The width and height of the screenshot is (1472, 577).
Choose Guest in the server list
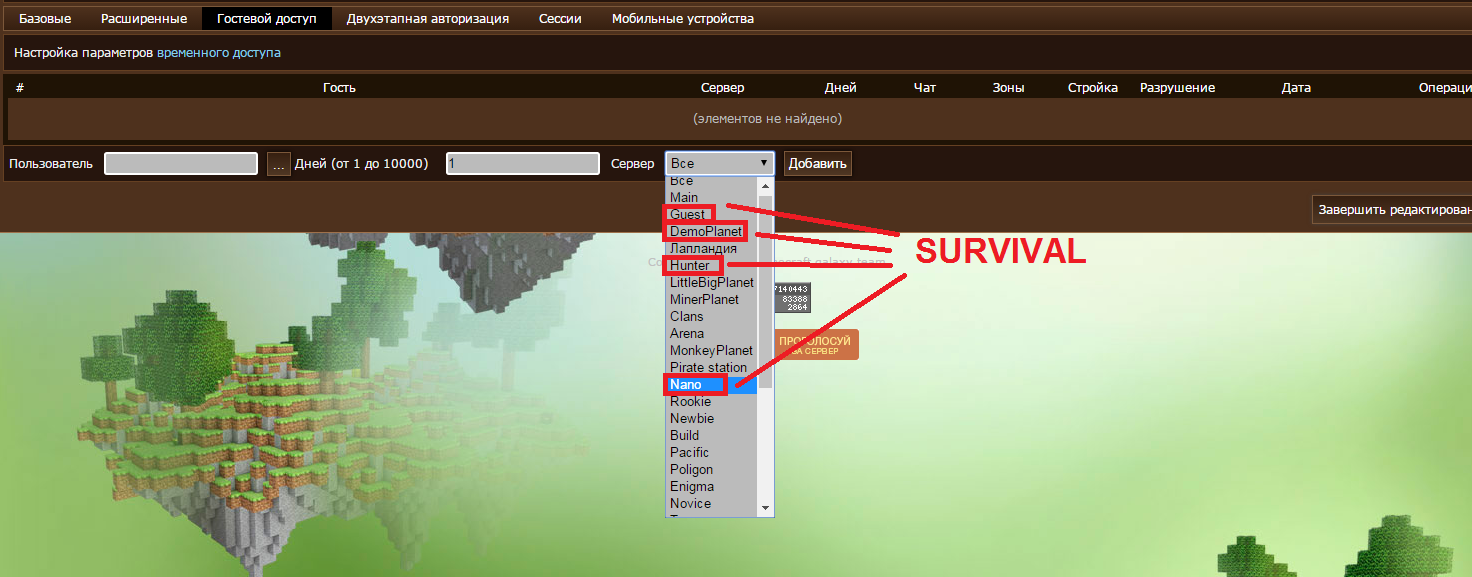click(x=712, y=214)
